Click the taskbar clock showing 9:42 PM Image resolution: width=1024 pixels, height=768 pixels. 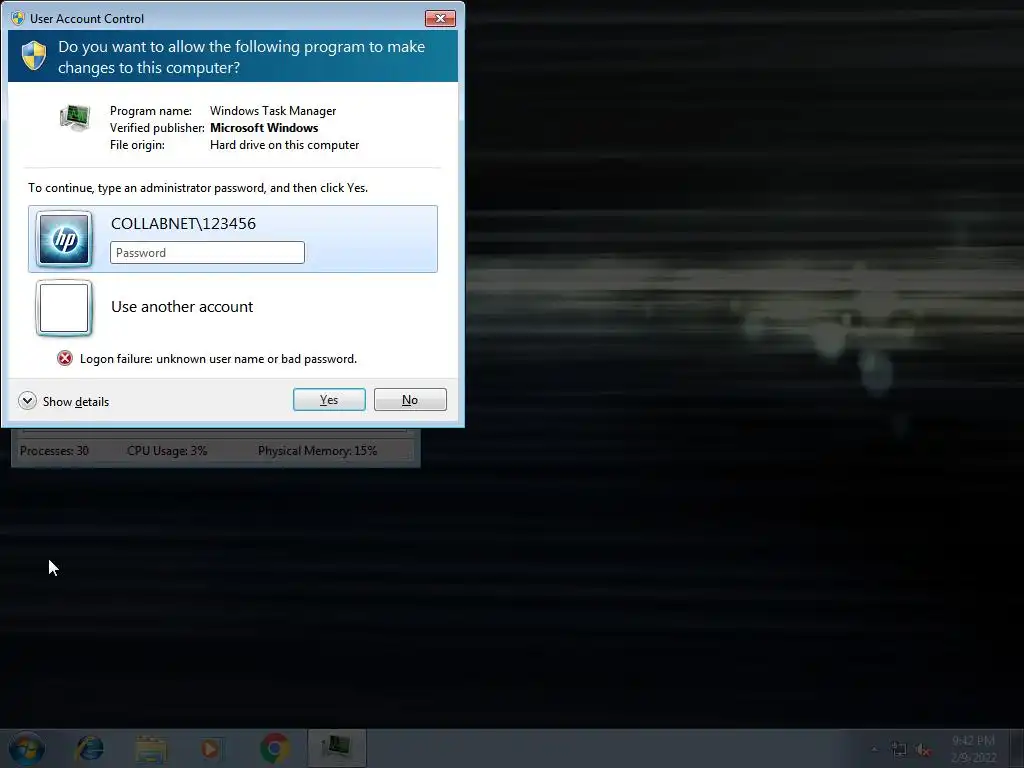tap(973, 748)
